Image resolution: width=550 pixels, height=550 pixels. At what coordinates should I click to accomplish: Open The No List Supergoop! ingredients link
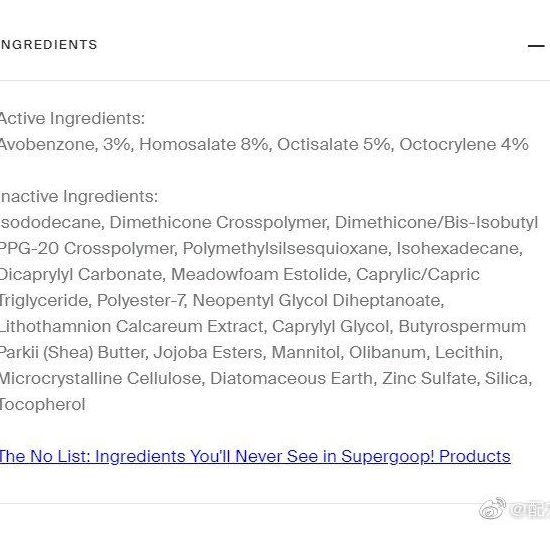tap(255, 457)
